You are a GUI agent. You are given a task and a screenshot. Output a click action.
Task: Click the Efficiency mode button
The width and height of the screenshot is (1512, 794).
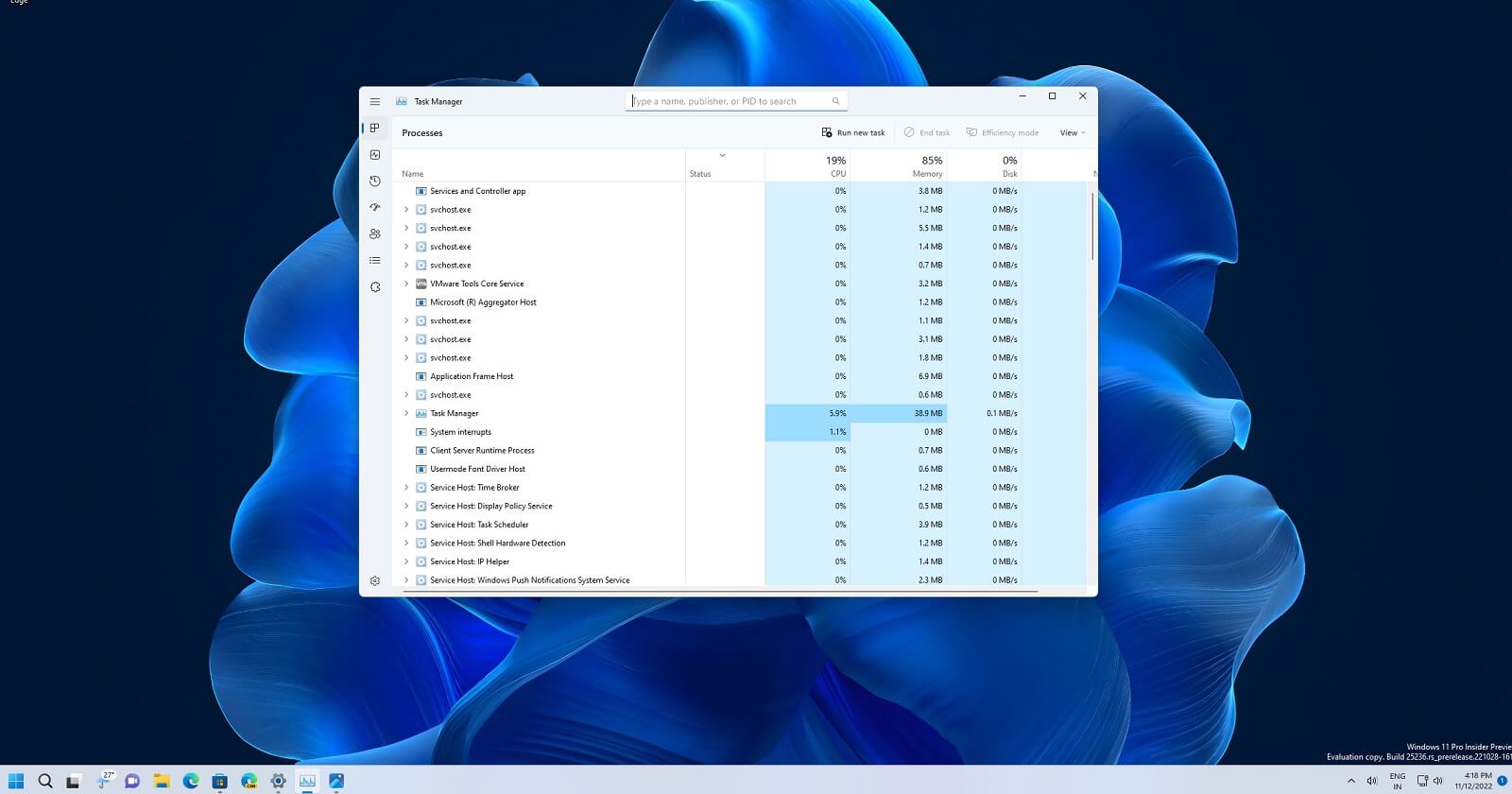point(1003,133)
